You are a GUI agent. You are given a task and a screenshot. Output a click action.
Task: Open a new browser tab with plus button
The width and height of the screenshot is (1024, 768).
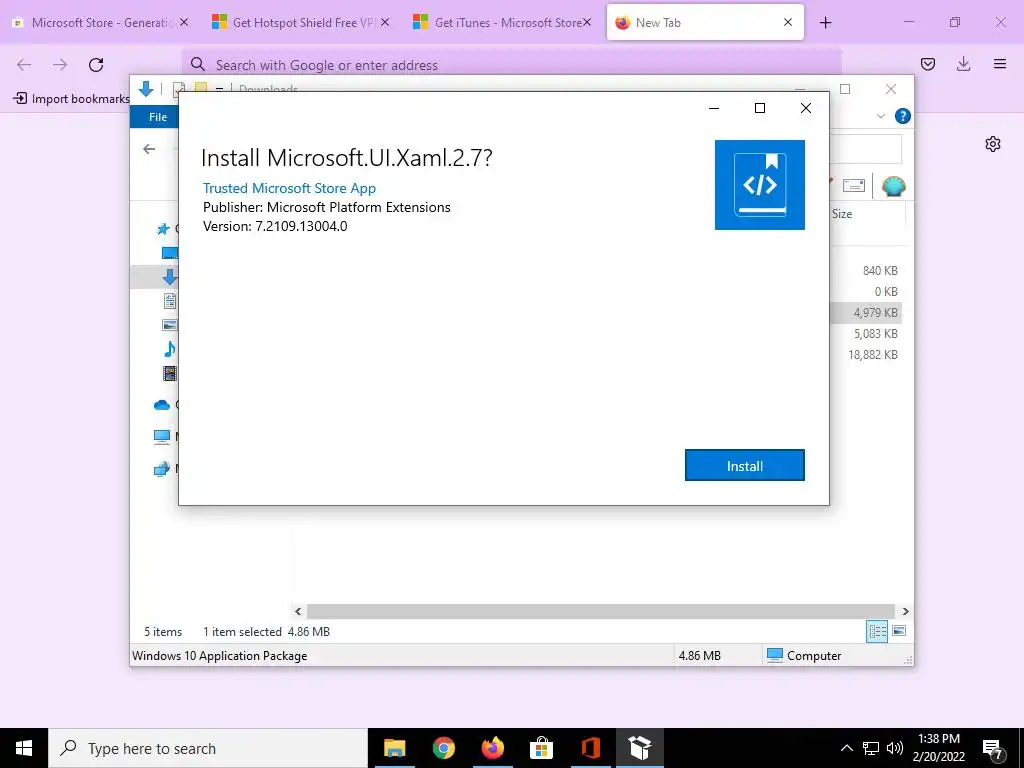coord(825,22)
